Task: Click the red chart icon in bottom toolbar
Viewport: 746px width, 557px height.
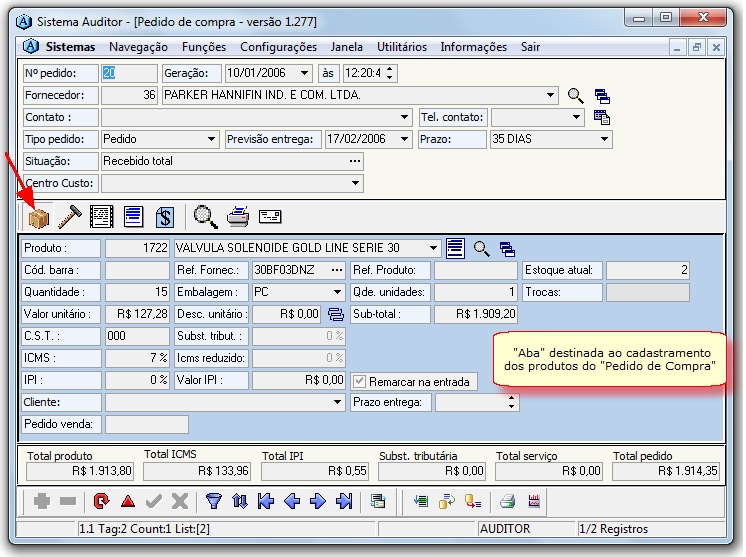Action: (x=534, y=501)
